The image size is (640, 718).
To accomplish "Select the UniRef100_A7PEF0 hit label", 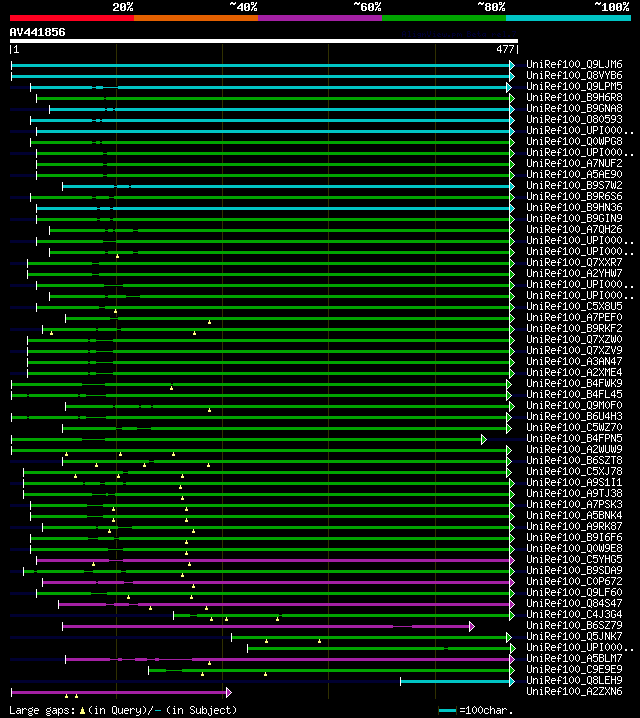I will (x=574, y=317).
